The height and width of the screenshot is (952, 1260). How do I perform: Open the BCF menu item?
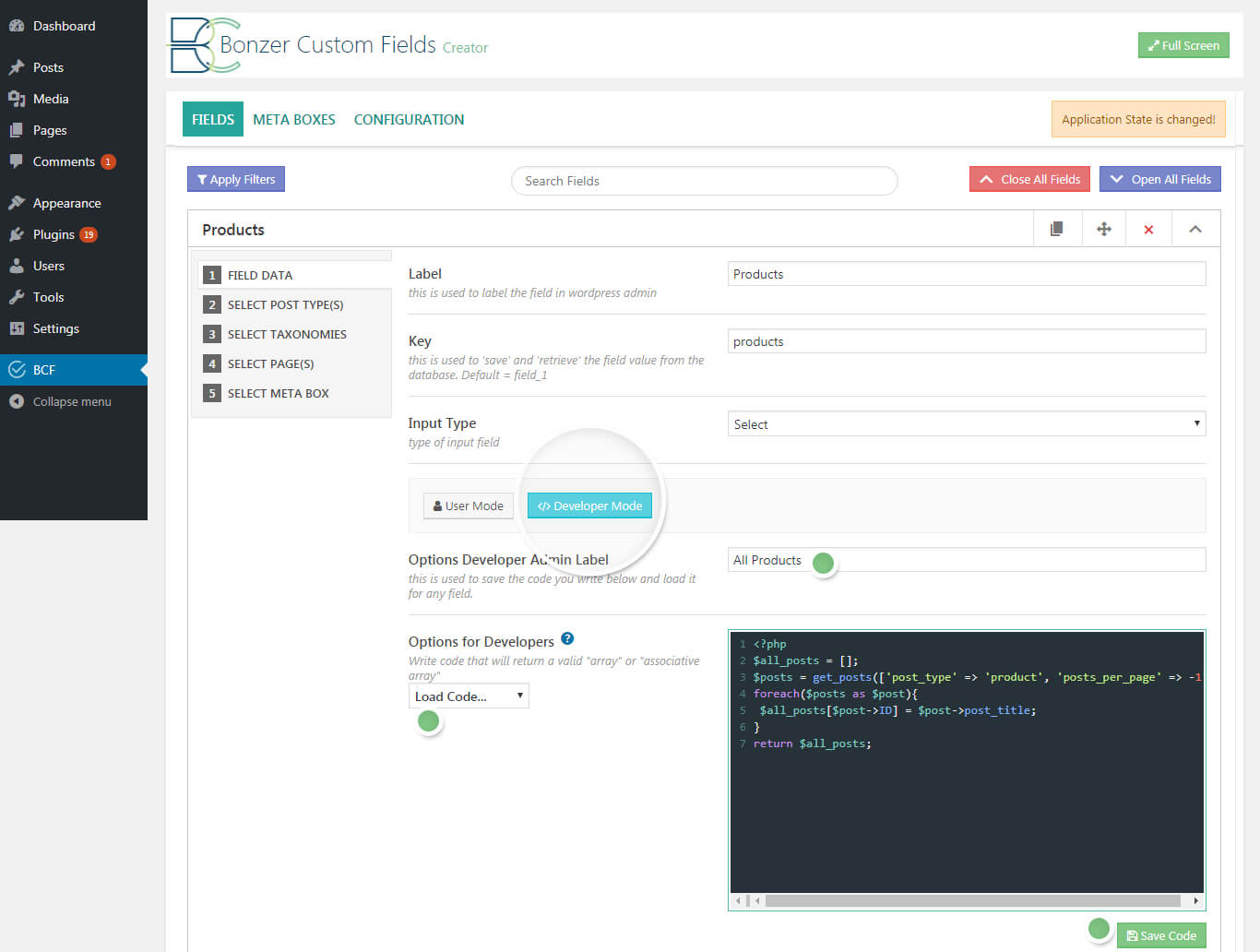(x=74, y=370)
